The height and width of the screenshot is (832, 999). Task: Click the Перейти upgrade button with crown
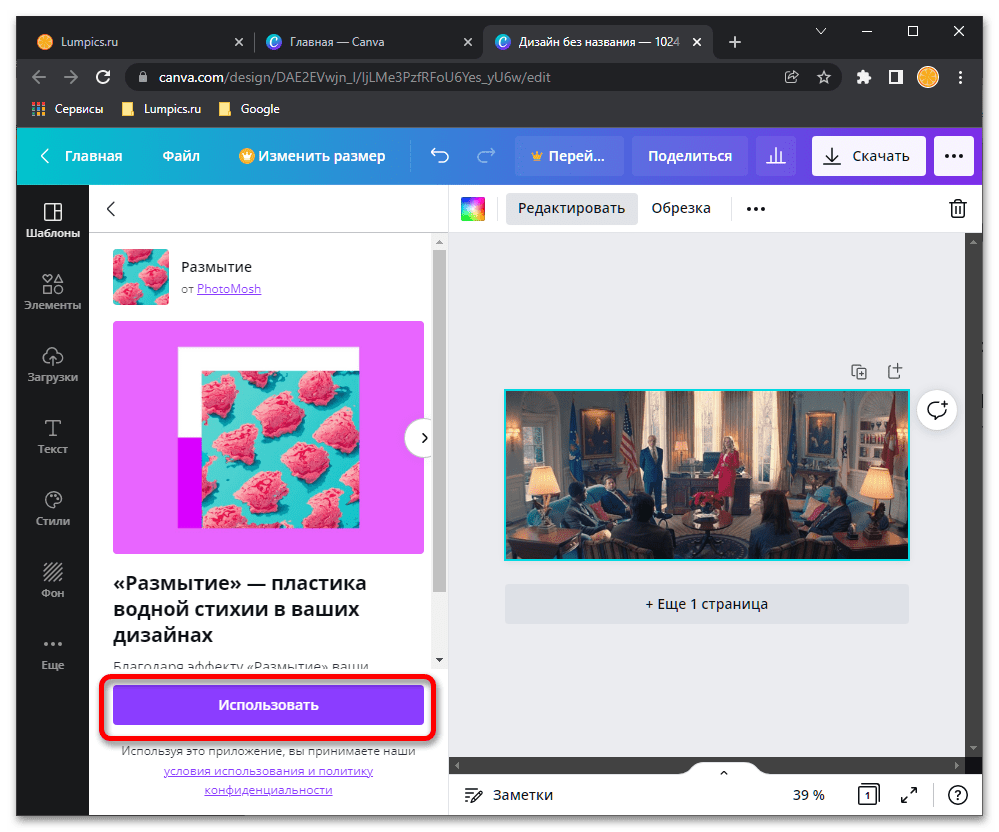(x=569, y=156)
